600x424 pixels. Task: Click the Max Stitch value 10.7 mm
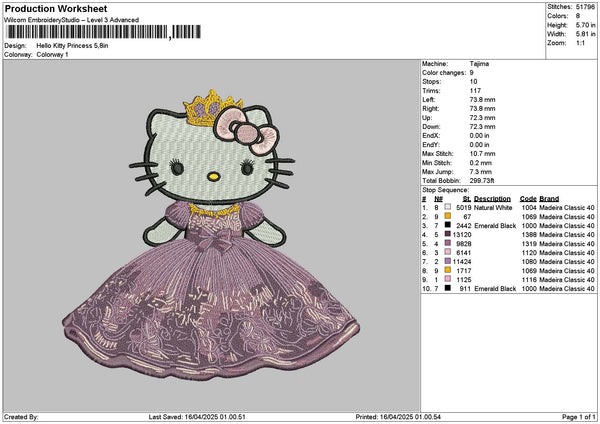coord(483,154)
